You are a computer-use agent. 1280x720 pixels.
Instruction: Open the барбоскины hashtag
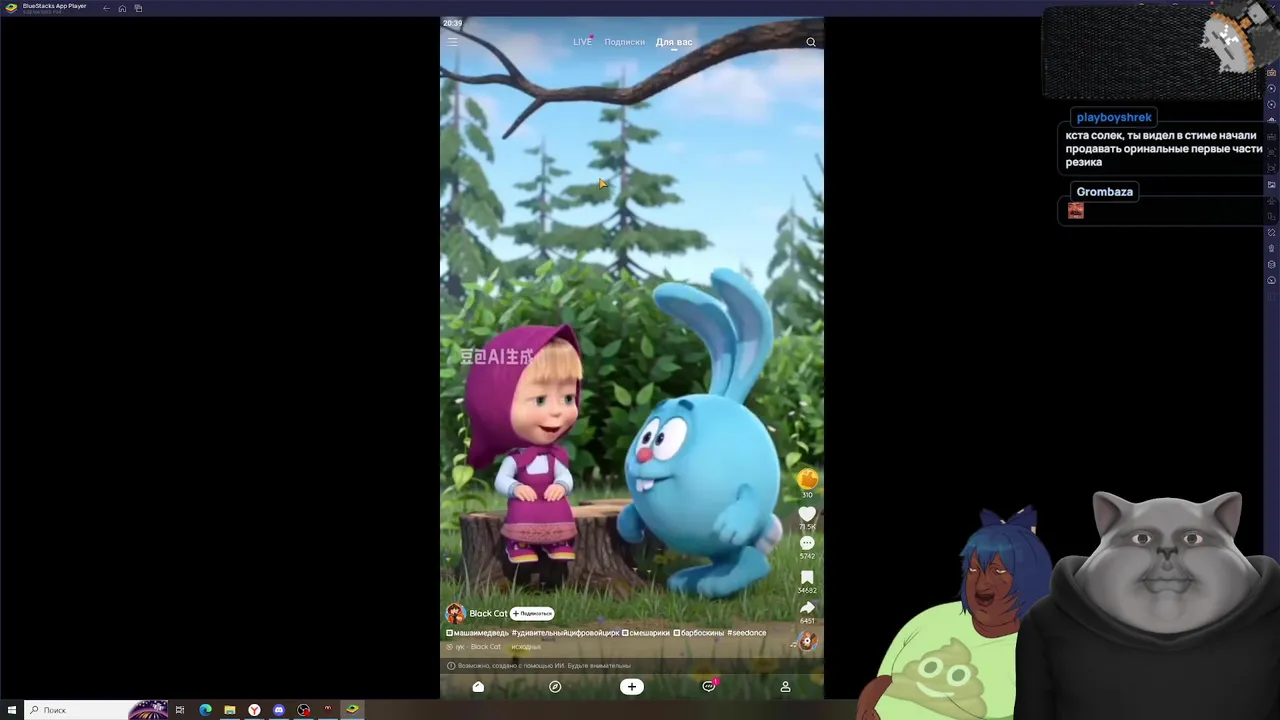[x=699, y=633]
